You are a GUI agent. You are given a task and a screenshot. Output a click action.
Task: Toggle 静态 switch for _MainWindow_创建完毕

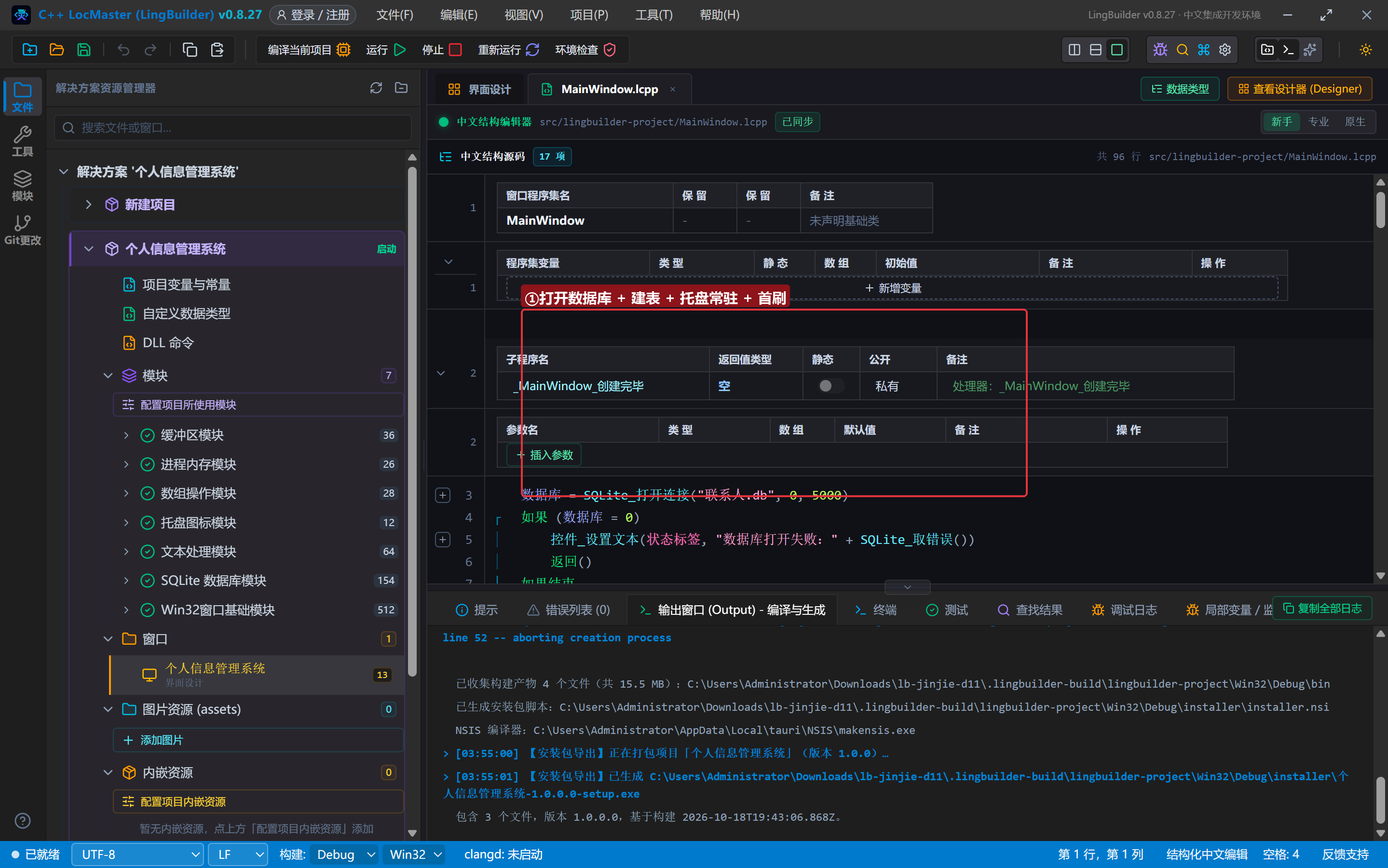tap(831, 386)
